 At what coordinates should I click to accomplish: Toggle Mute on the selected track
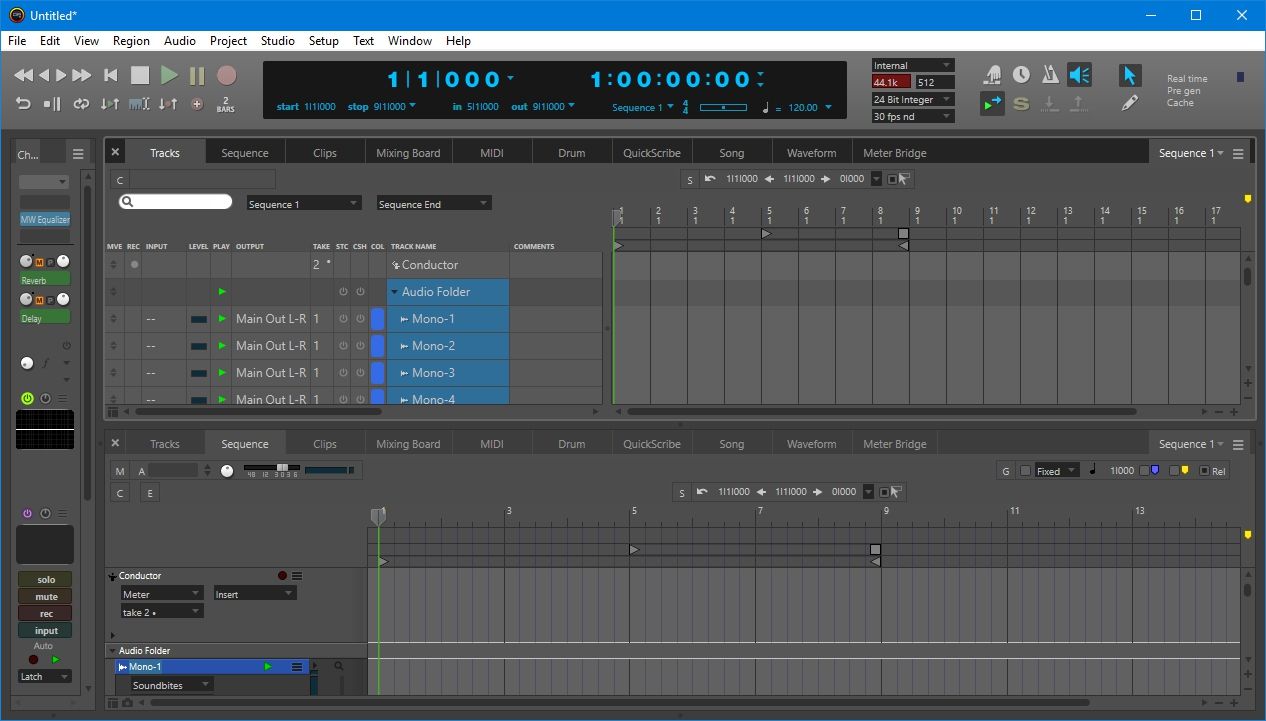(44, 596)
